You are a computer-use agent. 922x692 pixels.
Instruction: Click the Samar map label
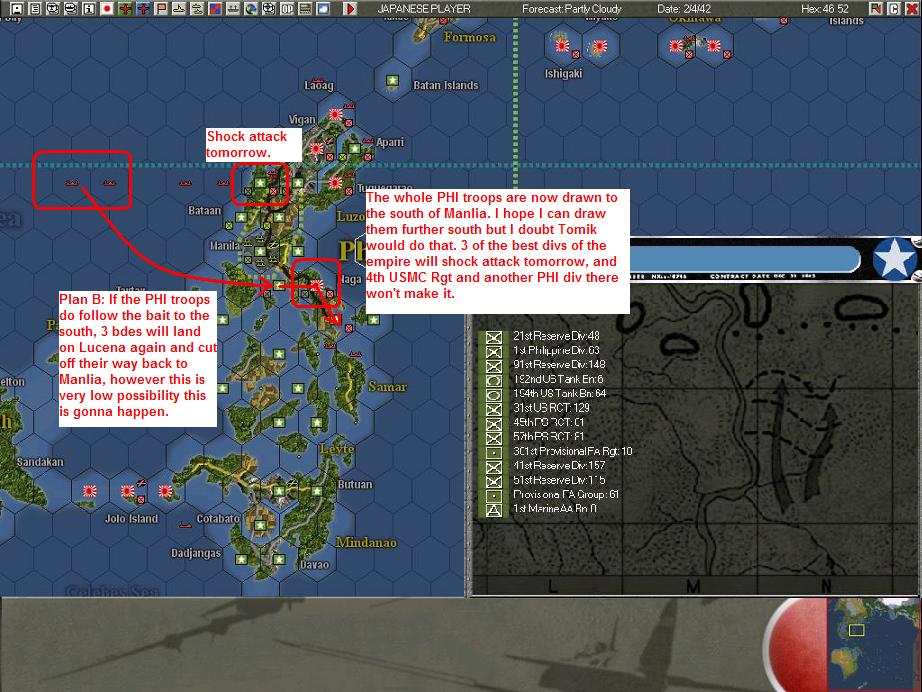tap(387, 387)
